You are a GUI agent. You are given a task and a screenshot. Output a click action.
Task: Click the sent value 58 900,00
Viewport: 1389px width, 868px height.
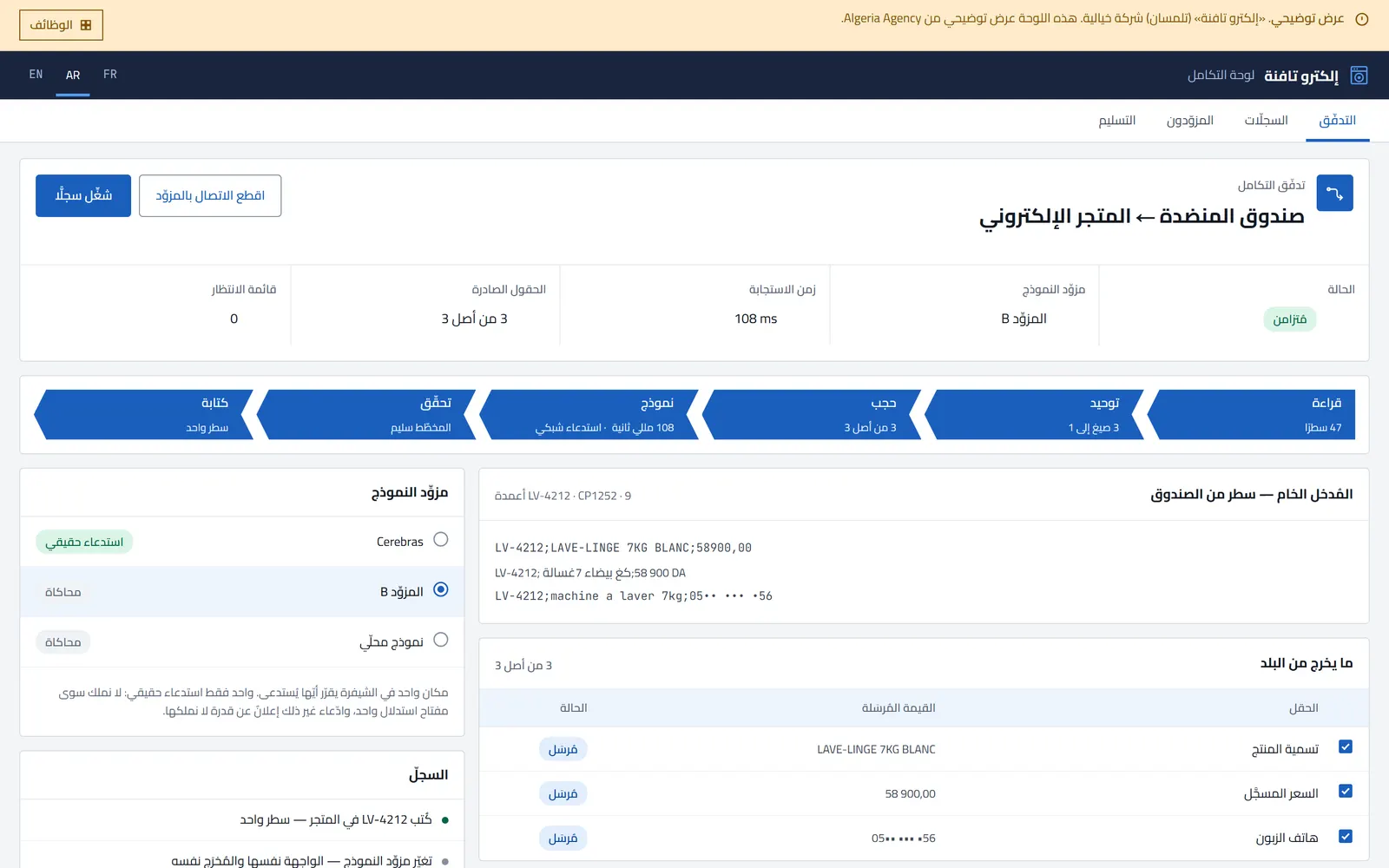(910, 793)
